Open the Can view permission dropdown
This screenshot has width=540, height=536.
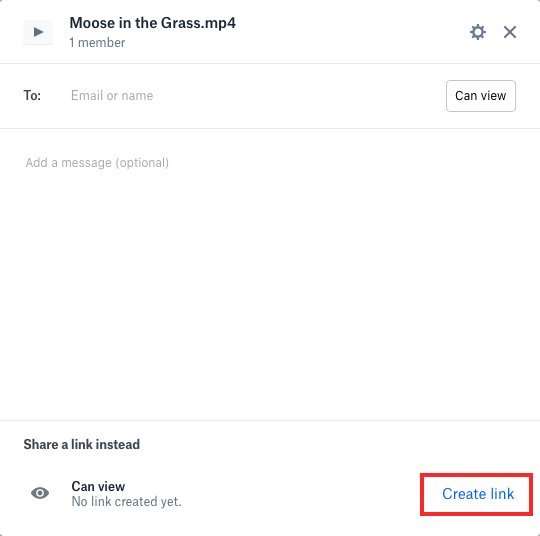click(x=481, y=96)
